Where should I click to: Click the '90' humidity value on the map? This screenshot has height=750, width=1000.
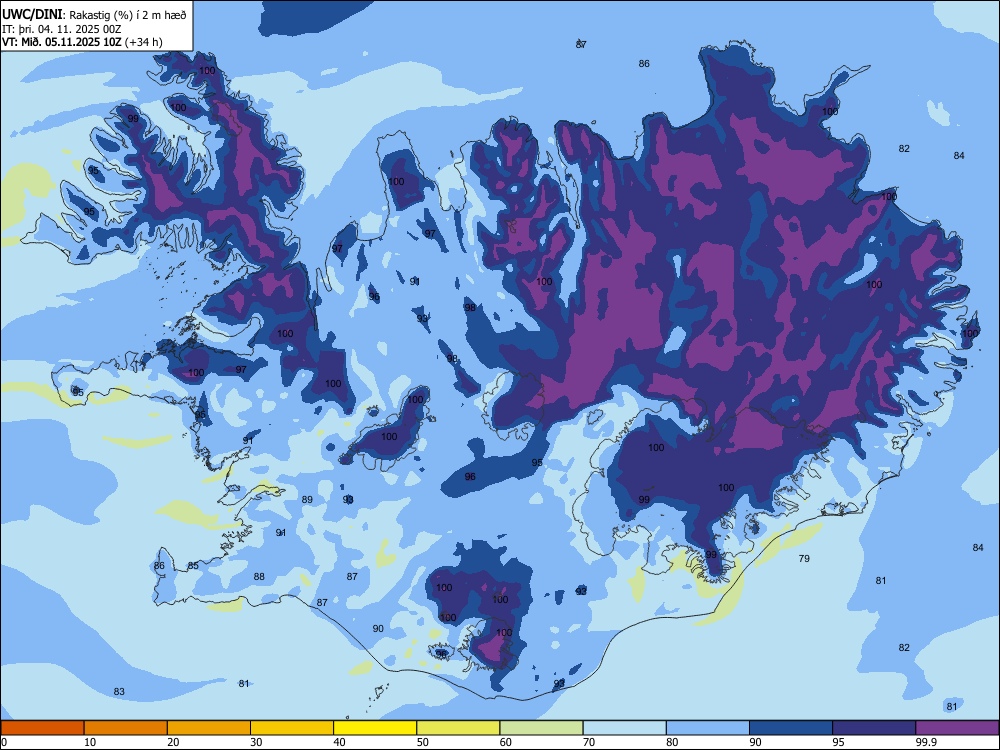coord(378,629)
